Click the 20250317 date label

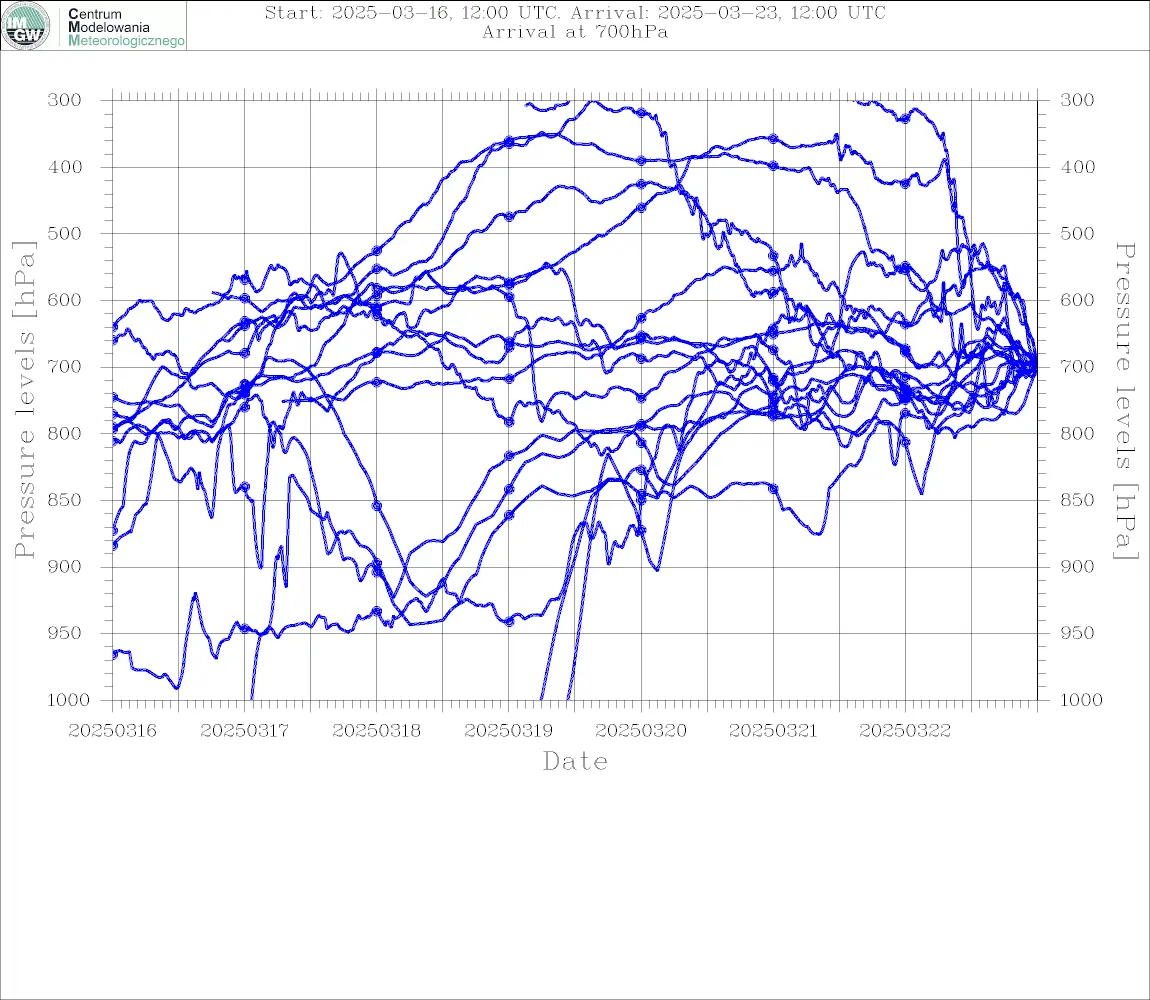point(244,731)
